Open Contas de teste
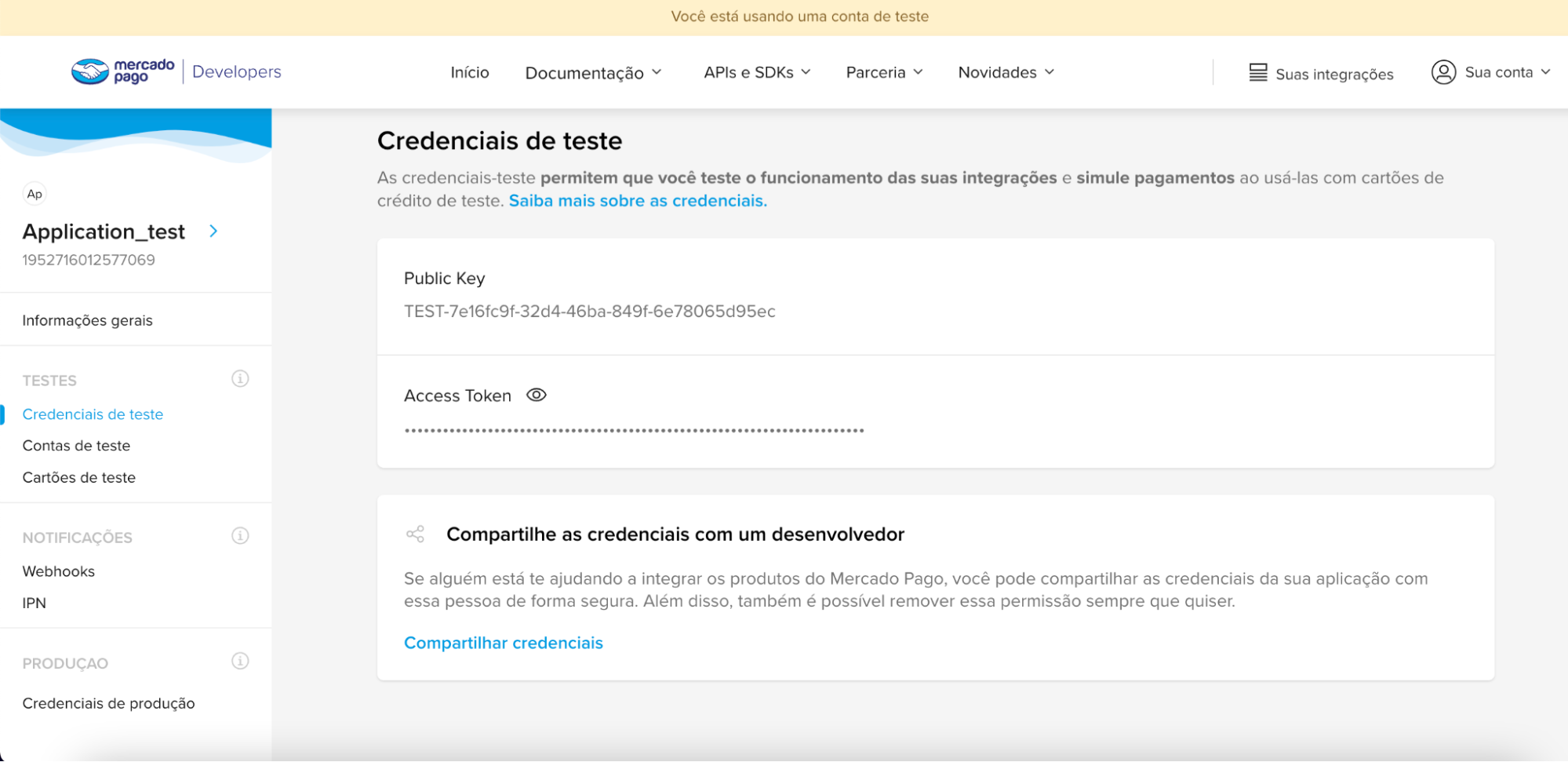 click(x=76, y=446)
